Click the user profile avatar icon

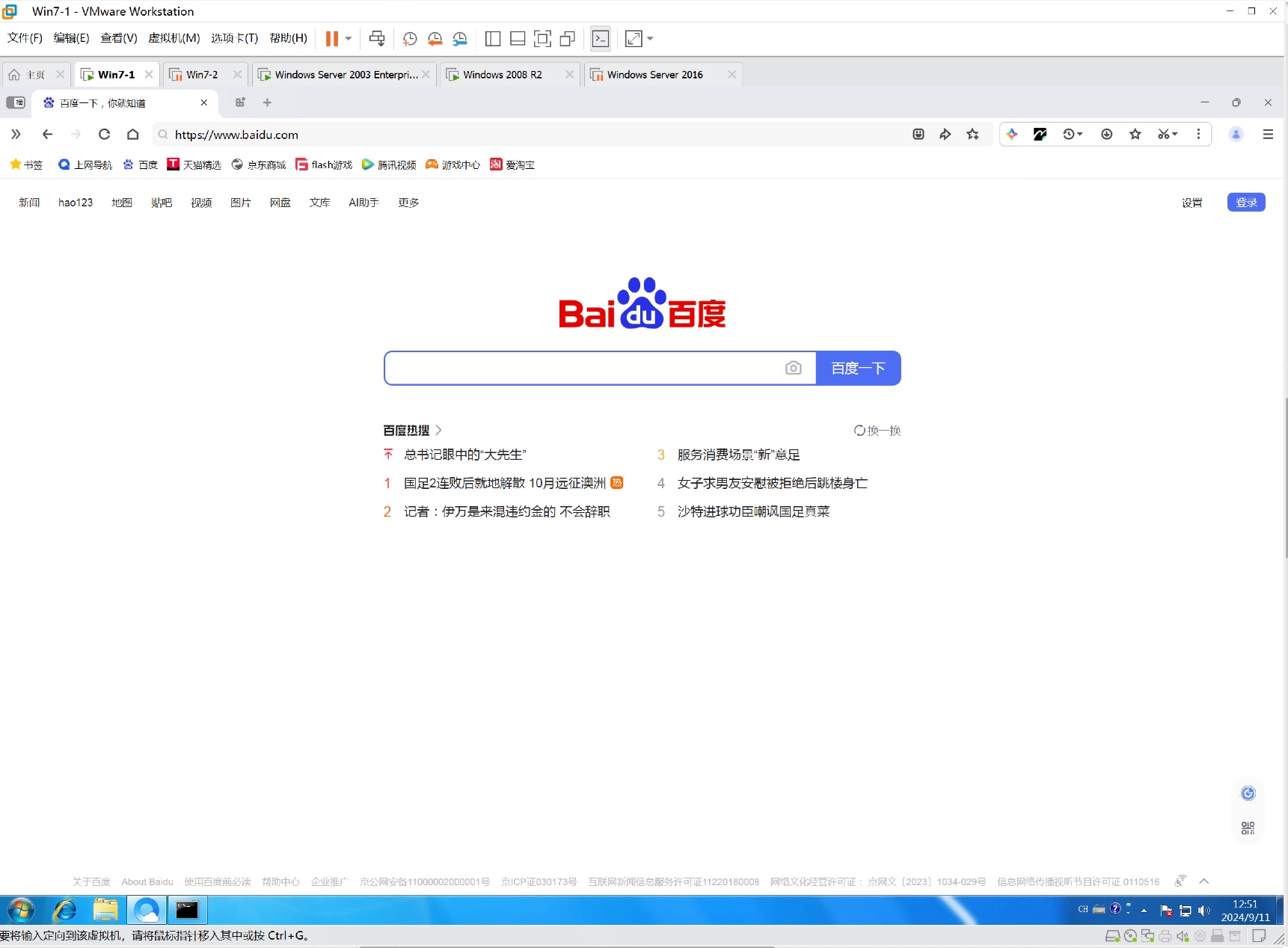click(x=1236, y=135)
